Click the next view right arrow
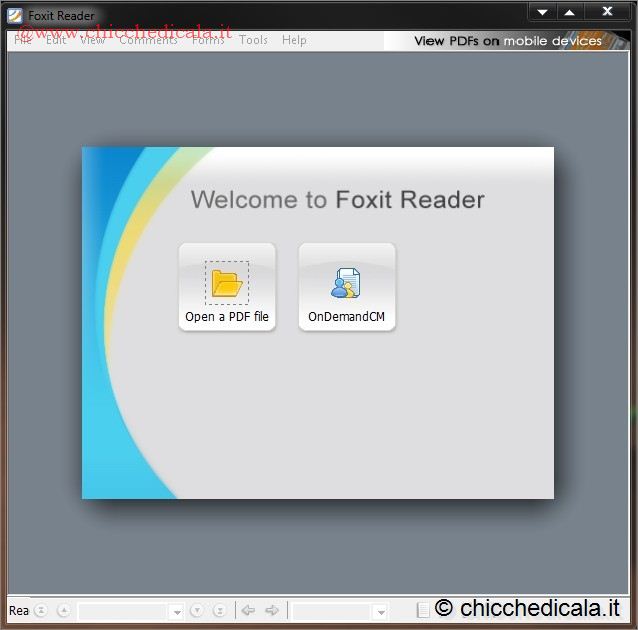The height and width of the screenshot is (630, 638). (271, 610)
